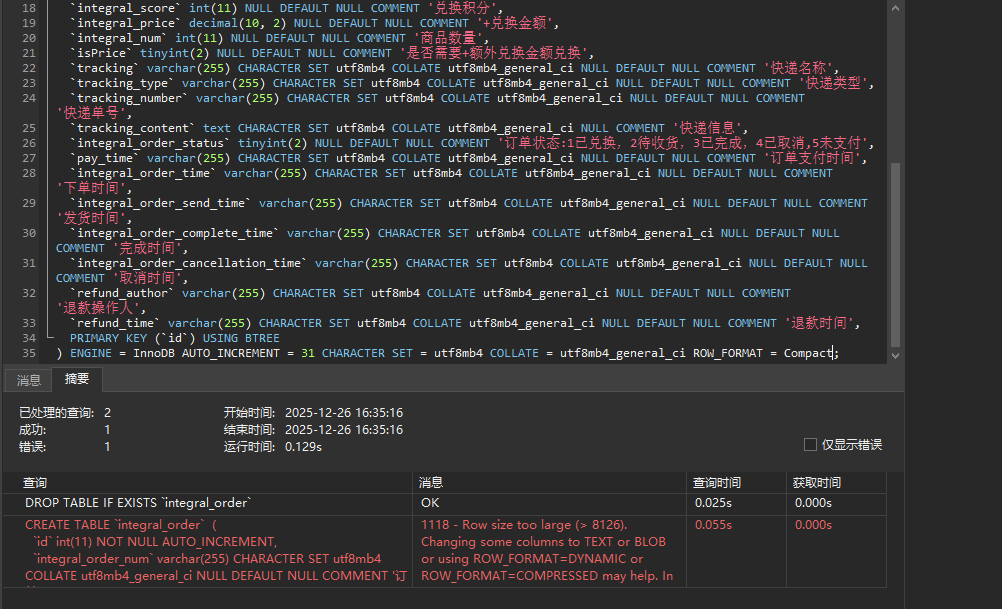The image size is (1002, 609).
Task: Select the 摘要 tab
Action: [77, 380]
